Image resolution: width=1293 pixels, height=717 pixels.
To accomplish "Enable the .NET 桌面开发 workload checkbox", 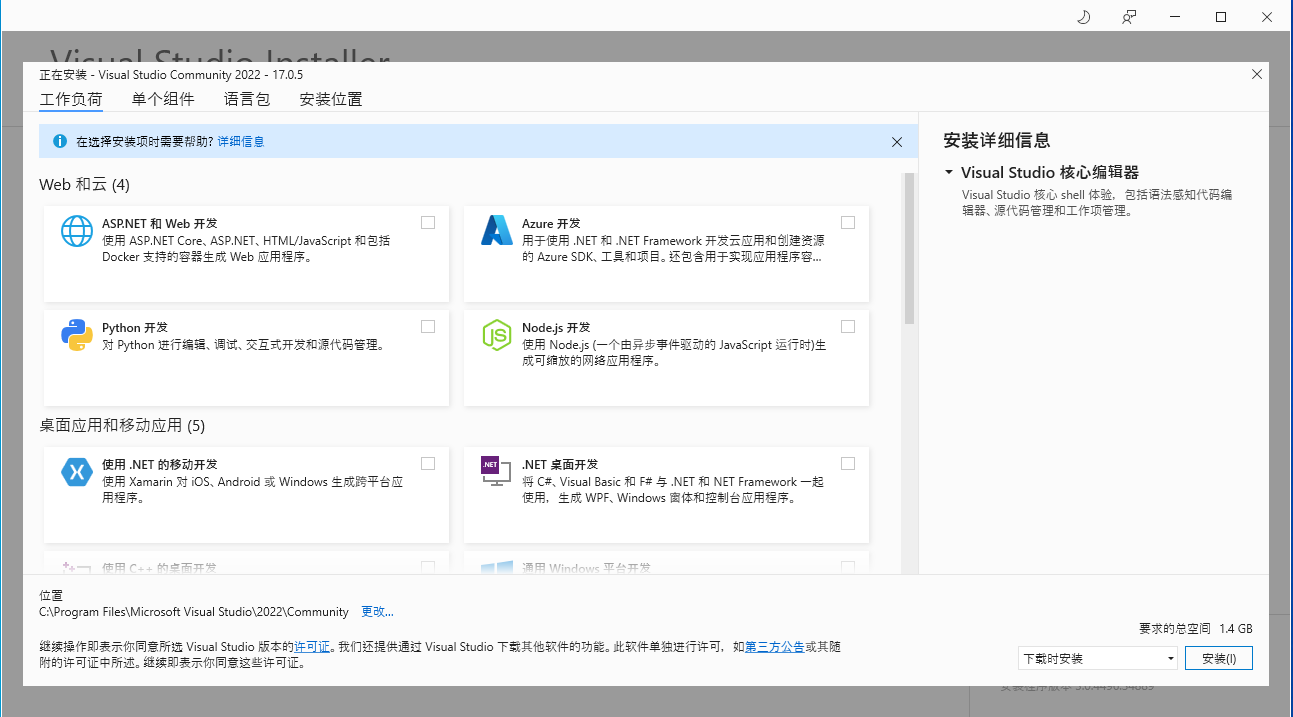I will pyautogui.click(x=848, y=463).
